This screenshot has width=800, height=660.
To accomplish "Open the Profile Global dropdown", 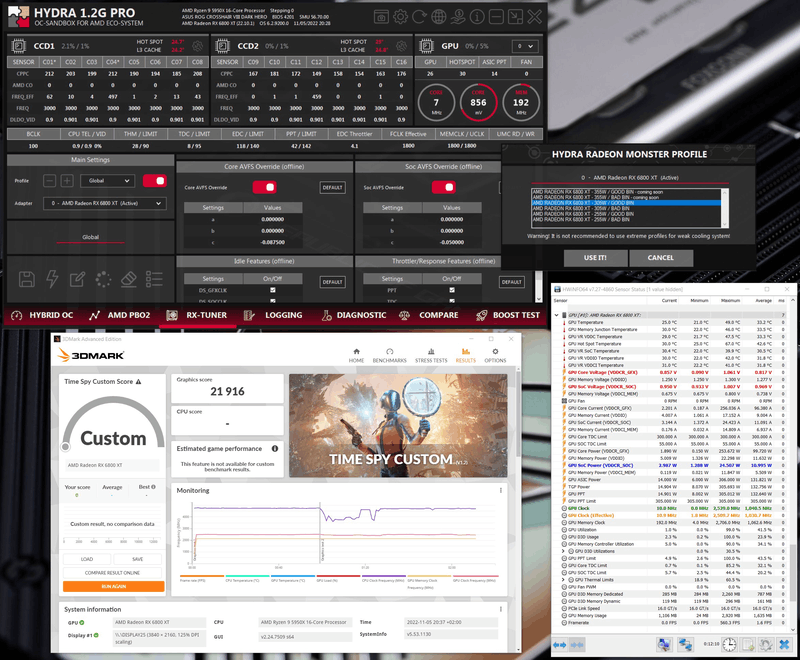I will tap(108, 181).
